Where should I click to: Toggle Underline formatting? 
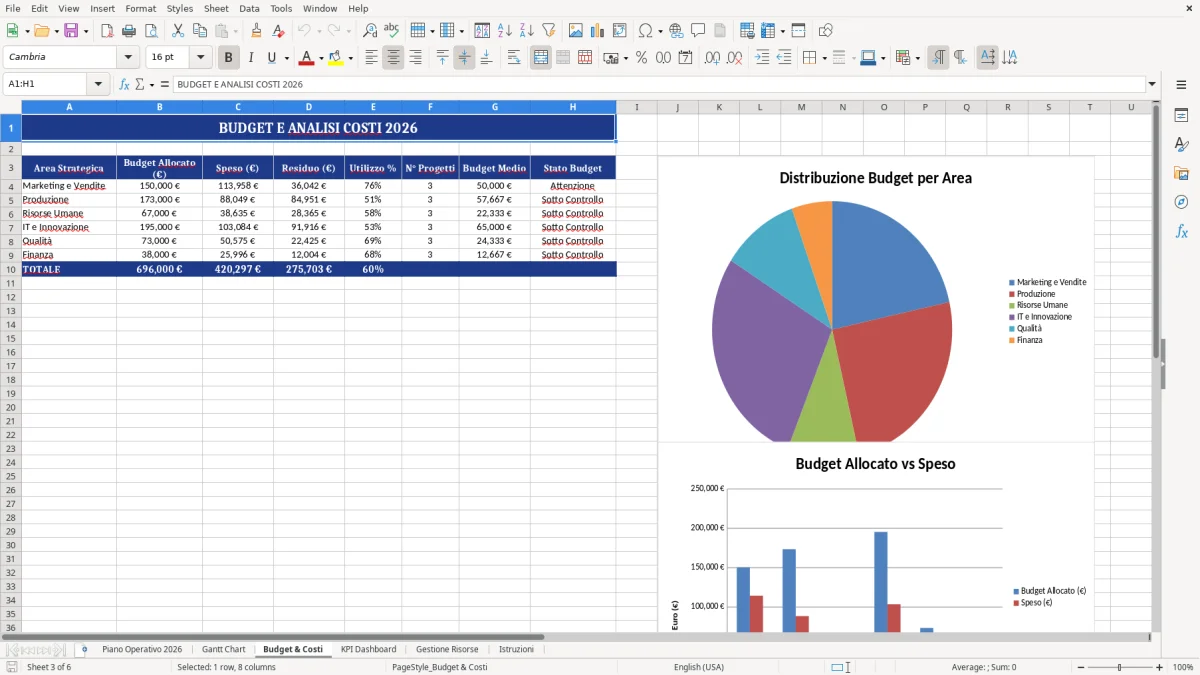pyautogui.click(x=271, y=58)
